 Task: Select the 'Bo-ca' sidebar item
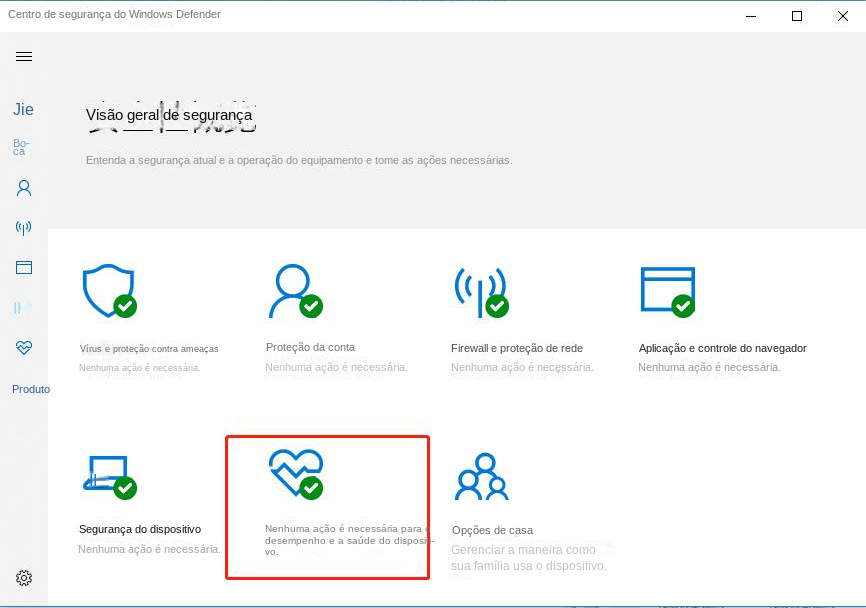pos(21,147)
